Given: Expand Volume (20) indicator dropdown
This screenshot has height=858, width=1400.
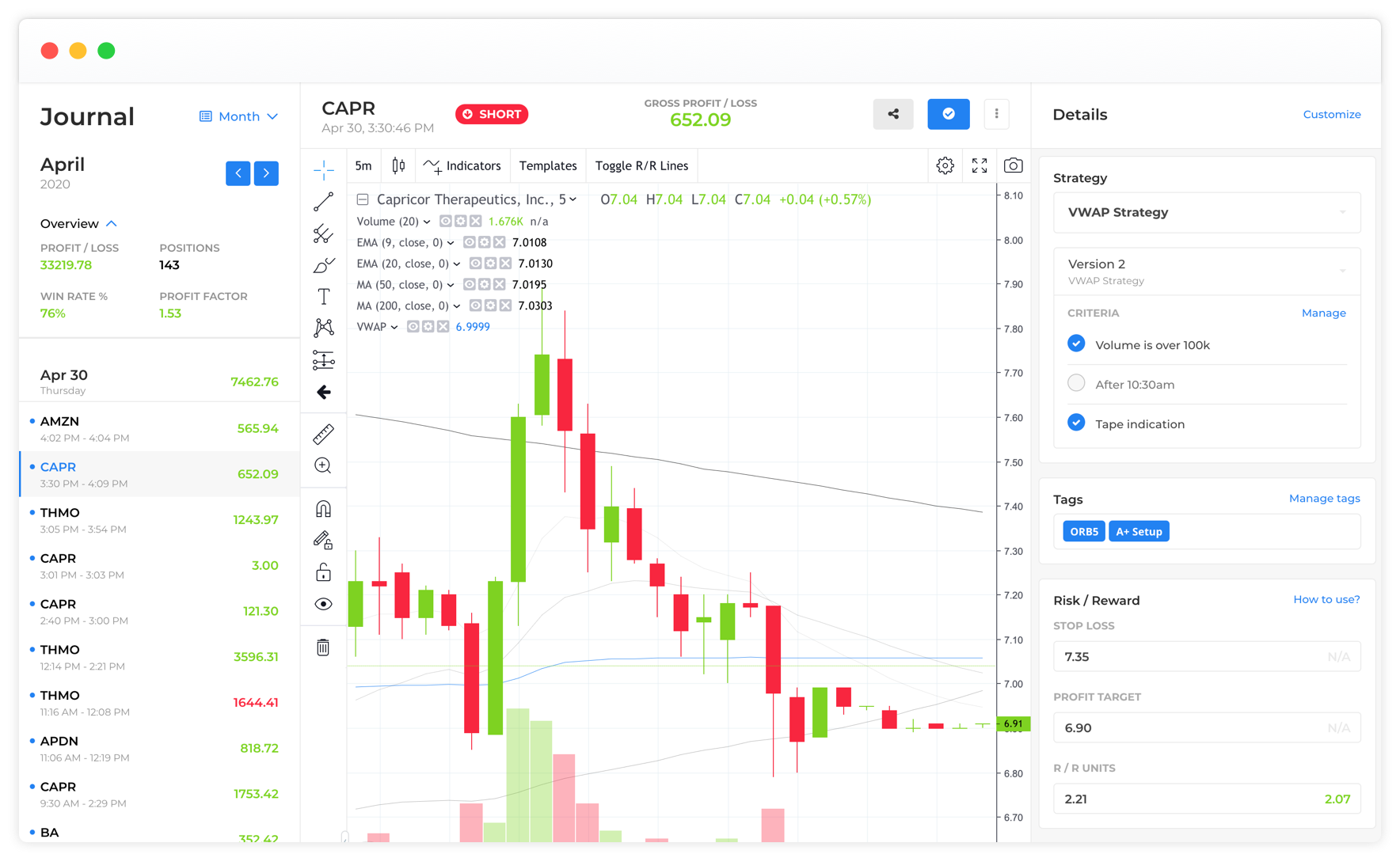Looking at the screenshot, I should 427,222.
